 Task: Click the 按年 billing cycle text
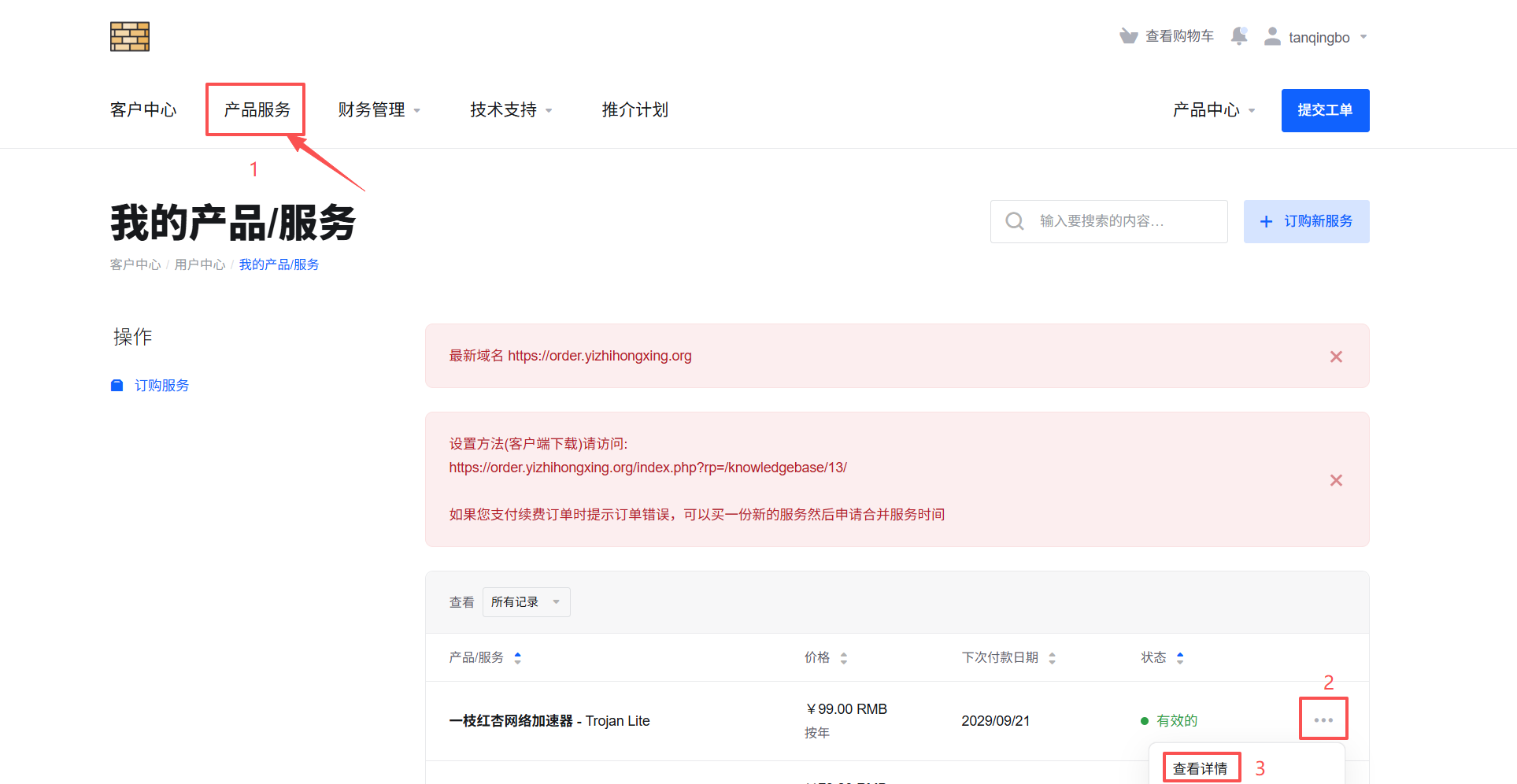817,733
